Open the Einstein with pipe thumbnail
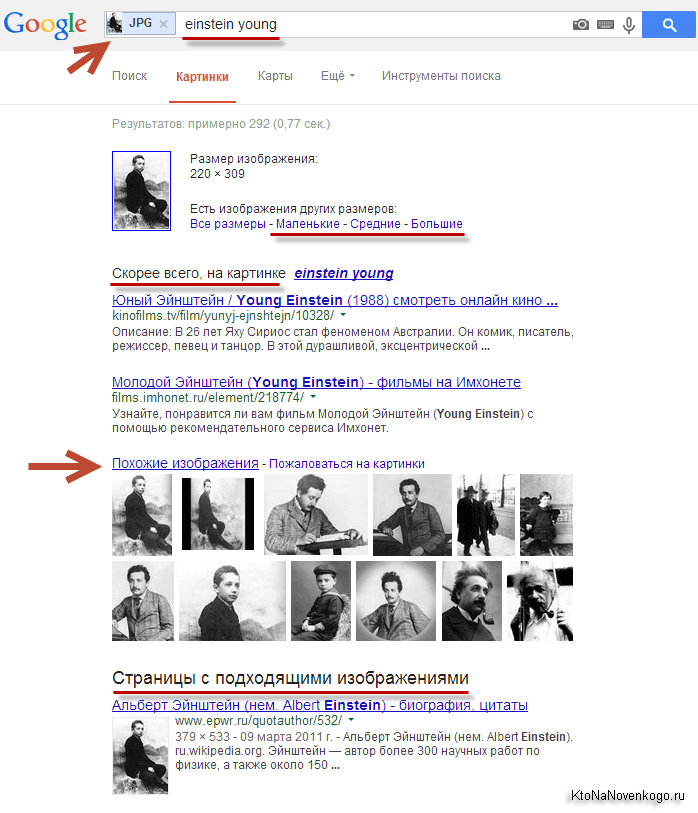The width and height of the screenshot is (698, 813). pyautogui.click(x=539, y=601)
